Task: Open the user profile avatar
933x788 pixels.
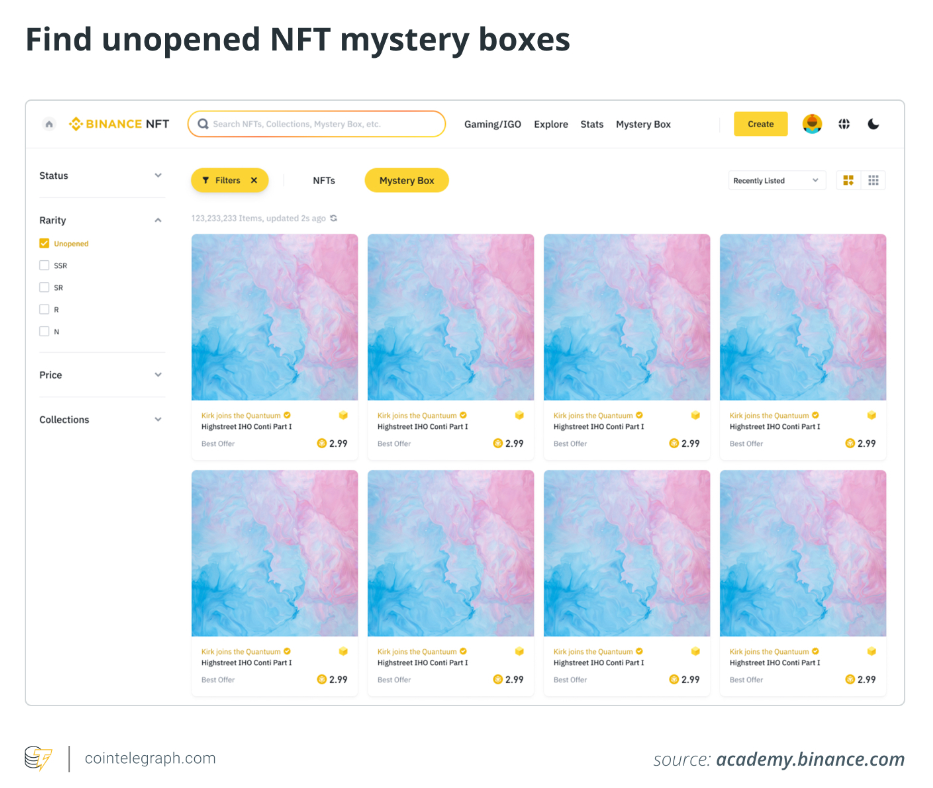Action: coord(812,124)
